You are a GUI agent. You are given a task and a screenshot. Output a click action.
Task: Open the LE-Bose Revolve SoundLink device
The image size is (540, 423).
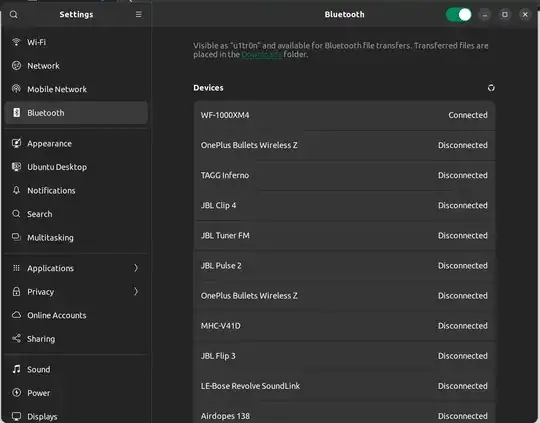click(344, 386)
